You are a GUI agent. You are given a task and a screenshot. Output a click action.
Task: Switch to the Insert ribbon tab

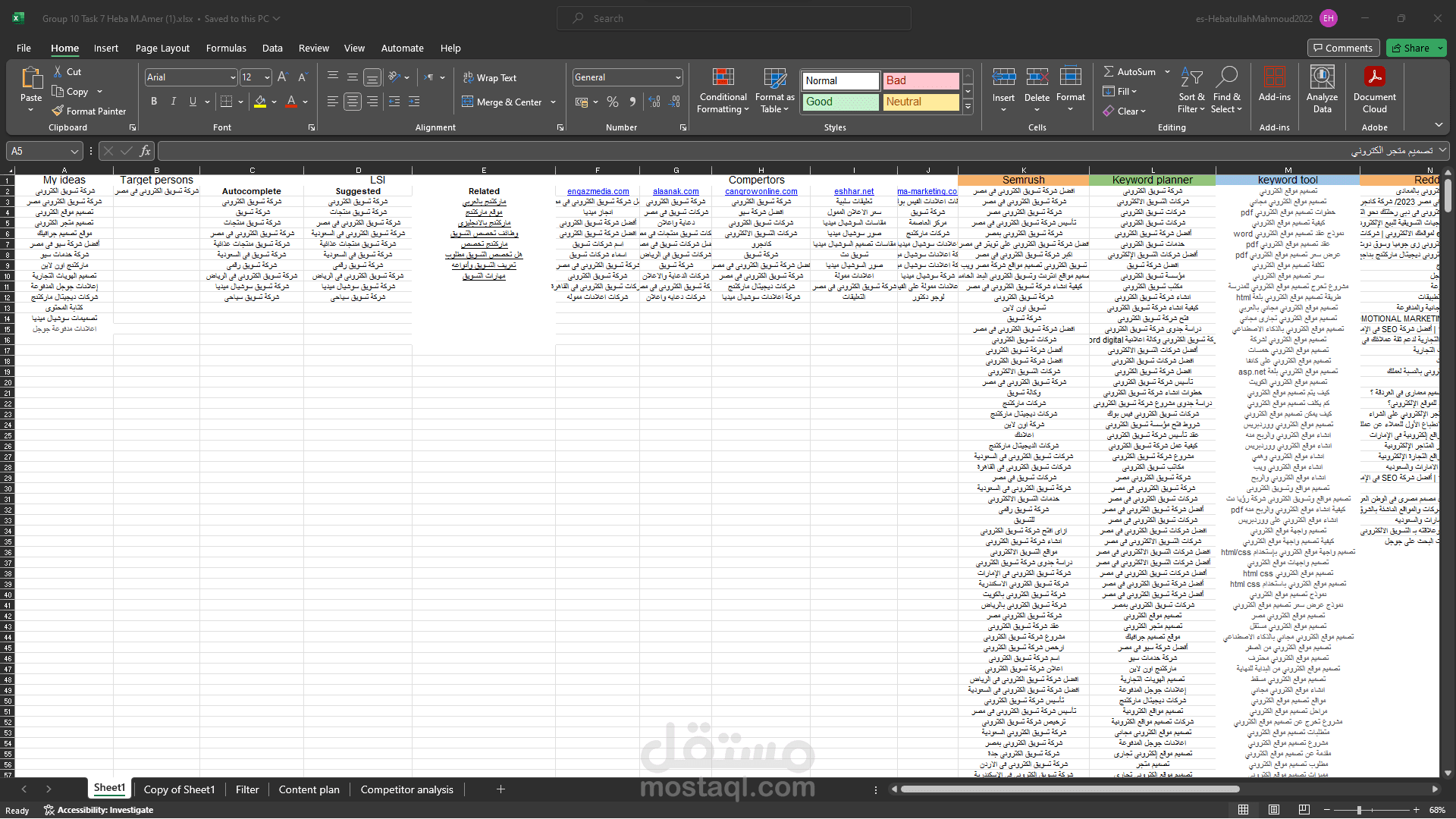coord(106,48)
